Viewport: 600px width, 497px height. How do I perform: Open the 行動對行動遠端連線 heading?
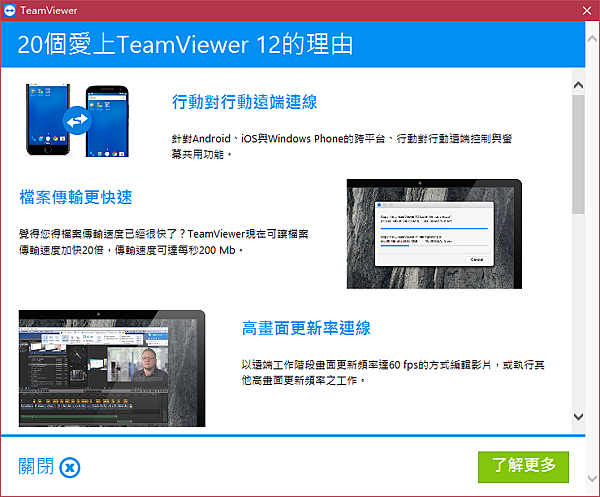pyautogui.click(x=244, y=102)
